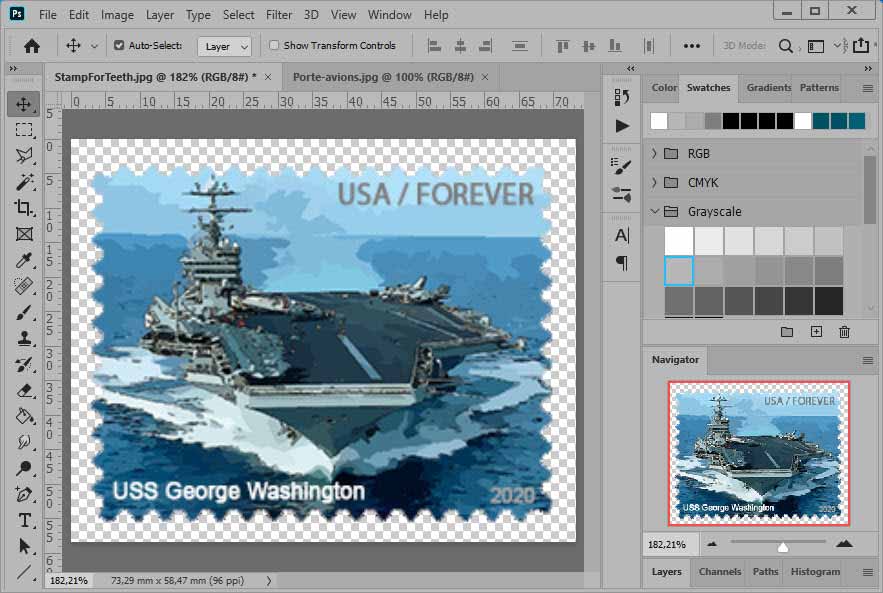This screenshot has width=883, height=593.
Task: Choose the Healing Brush tool
Action: pyautogui.click(x=24, y=286)
